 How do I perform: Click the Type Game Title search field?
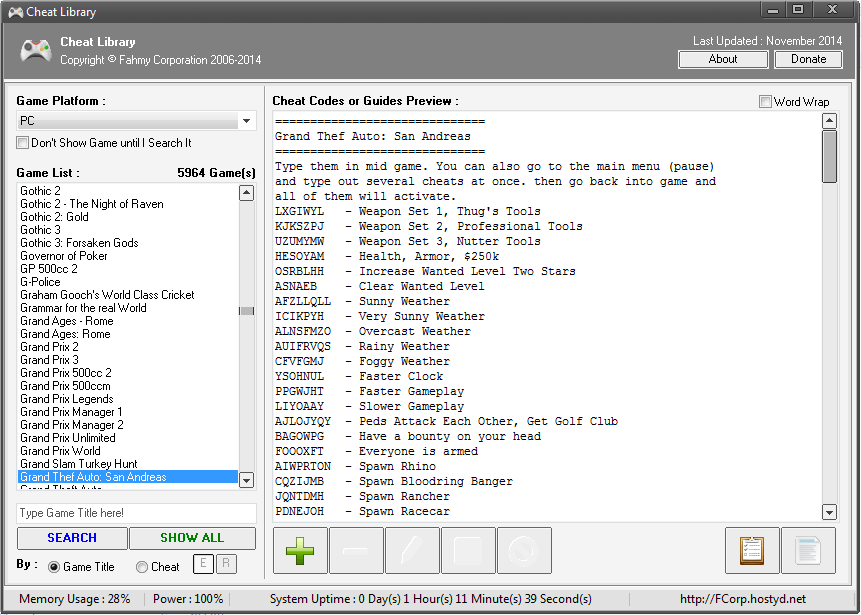pos(136,513)
